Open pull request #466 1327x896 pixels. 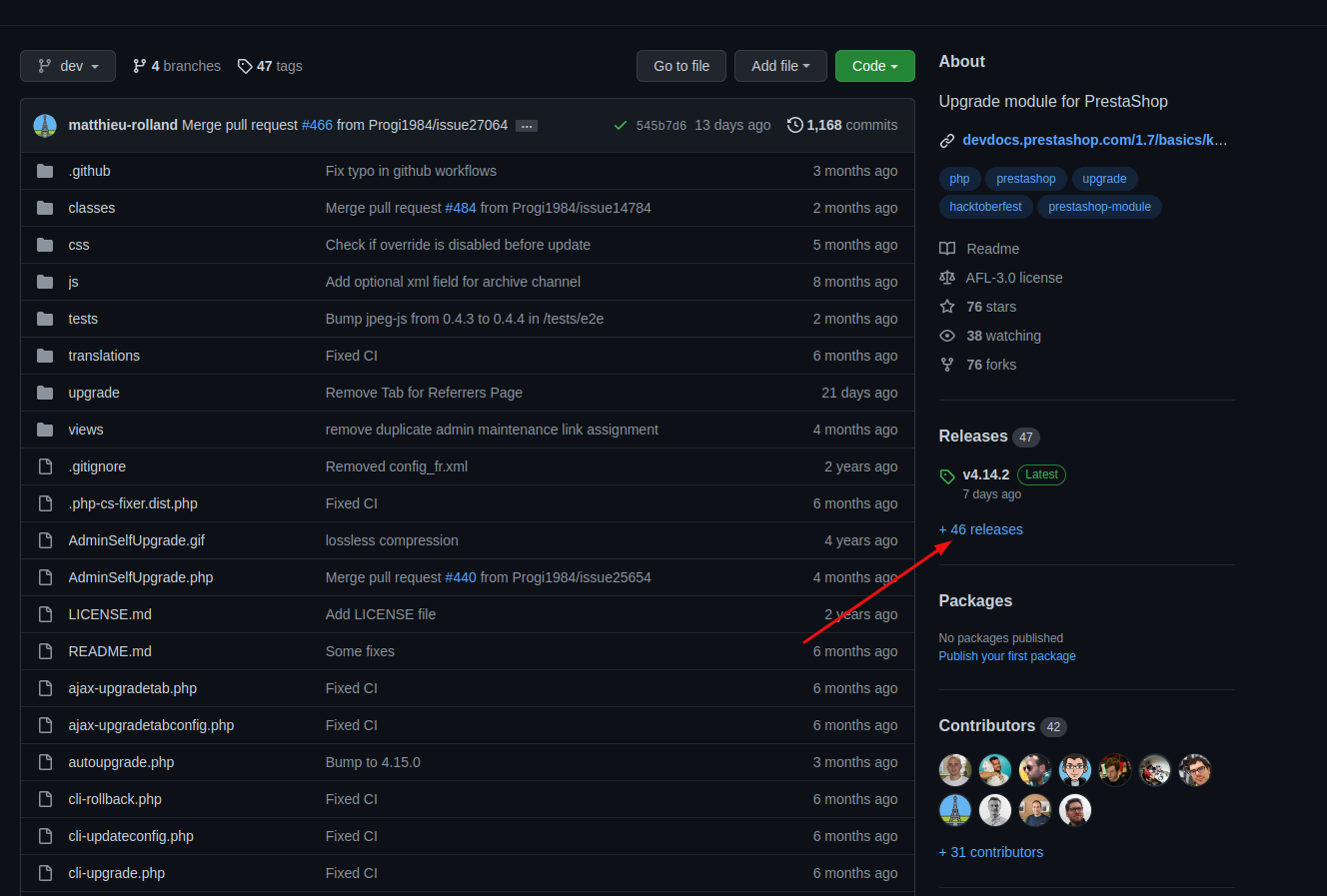(317, 125)
